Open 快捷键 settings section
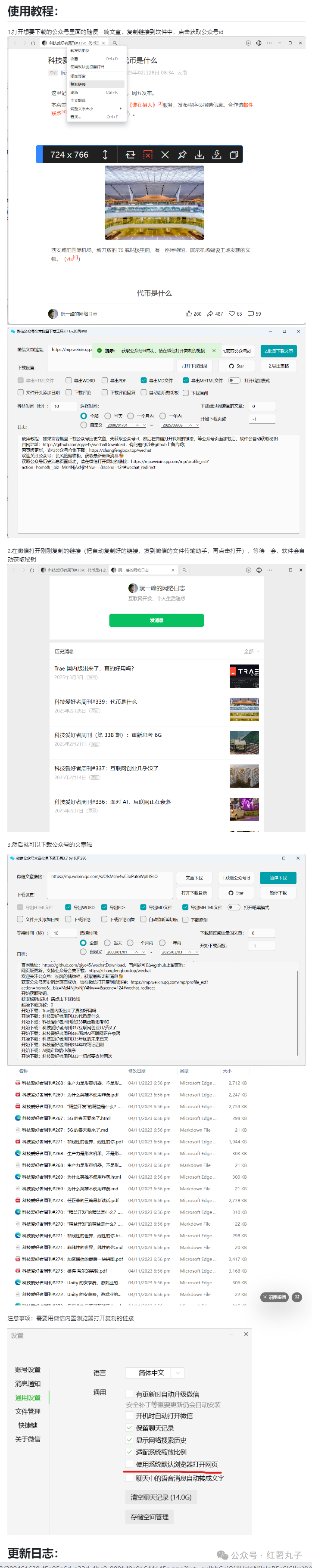Screen dimensions: 312x1568 [28, 1425]
